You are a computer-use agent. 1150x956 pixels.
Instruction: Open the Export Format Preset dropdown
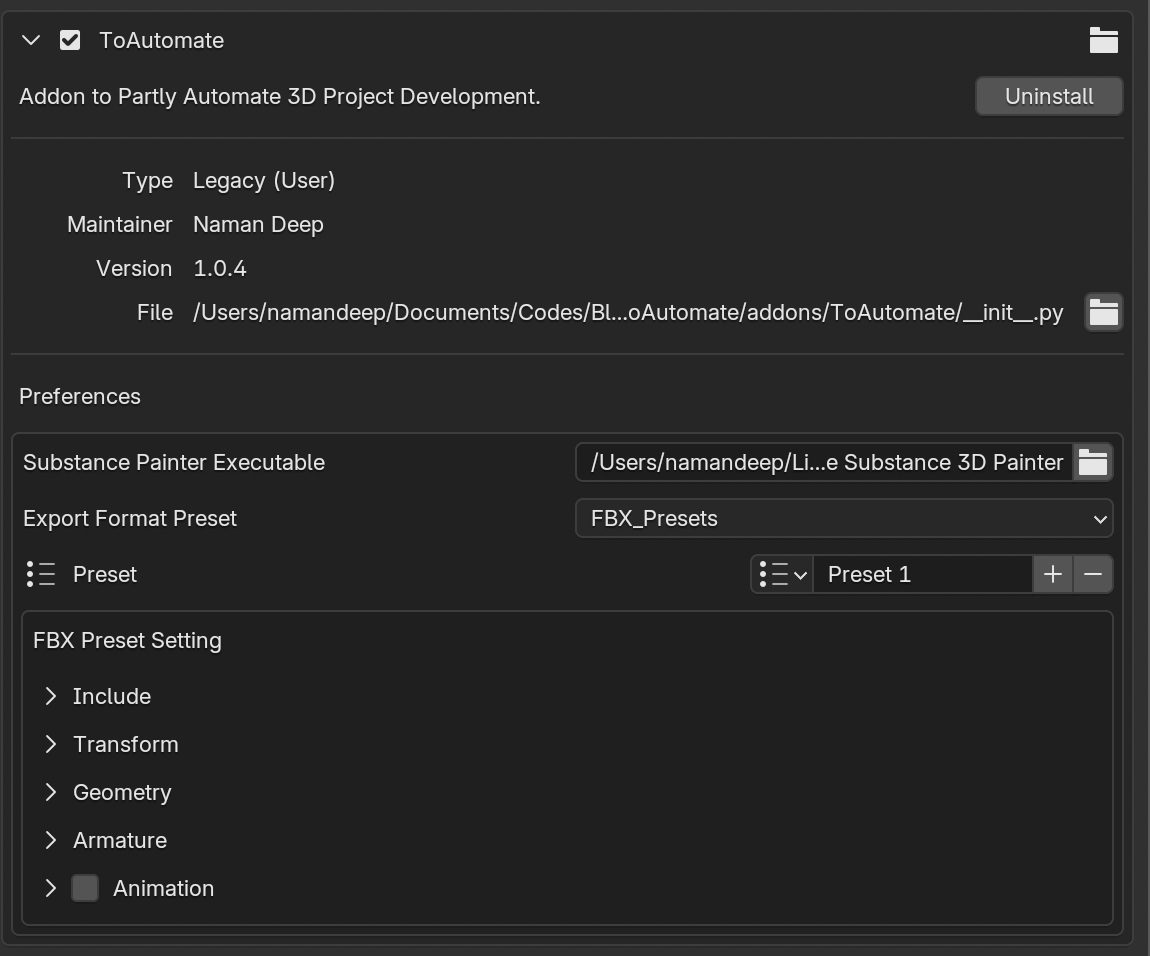pyautogui.click(x=843, y=518)
